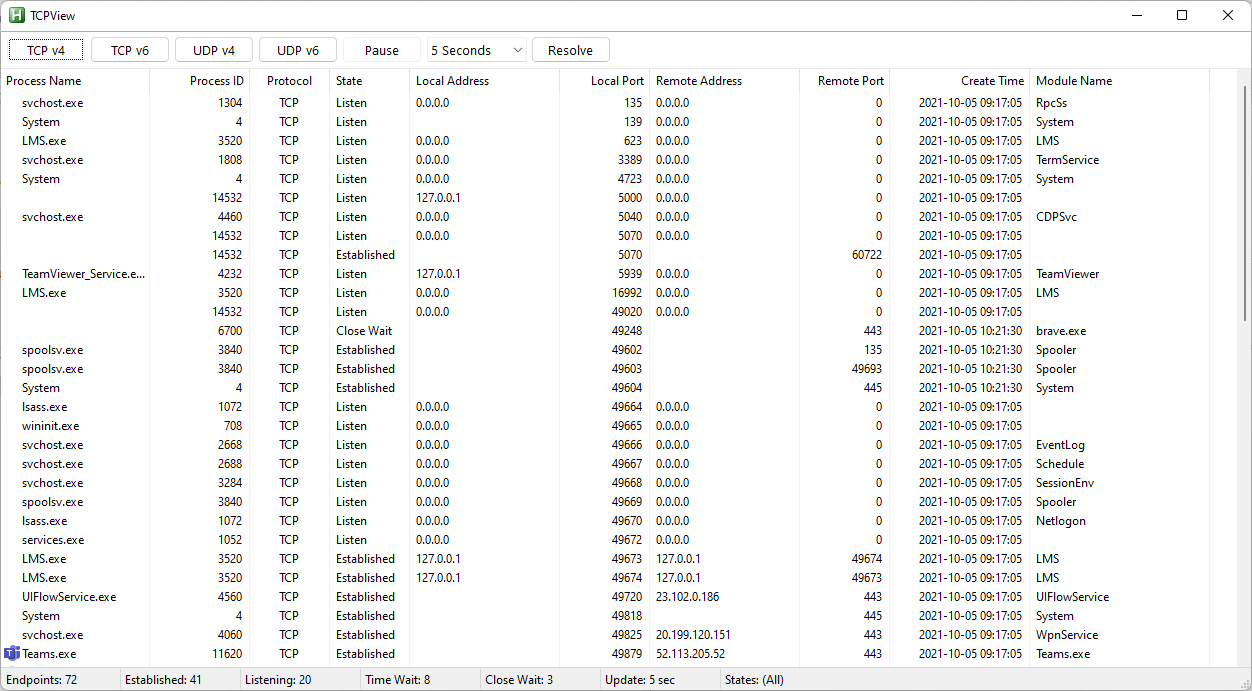Screen dimensions: 1252x691
Task: Maximize the TCPView window
Action: click(x=1182, y=15)
